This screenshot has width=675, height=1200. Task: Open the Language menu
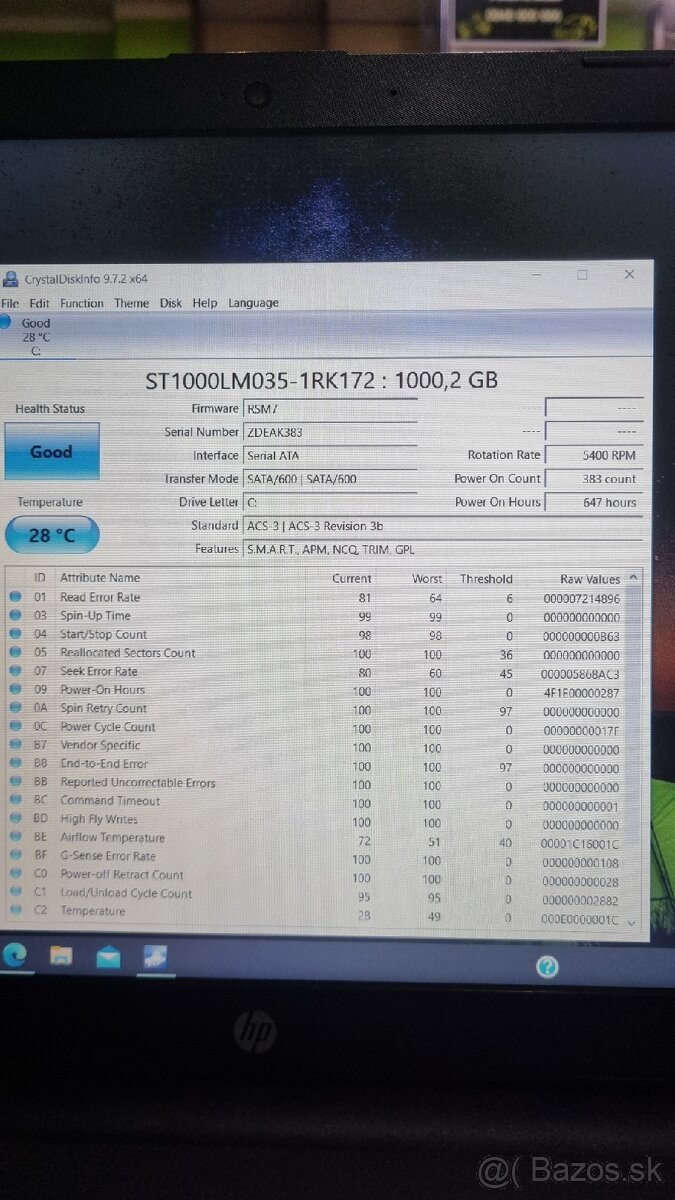[x=253, y=303]
